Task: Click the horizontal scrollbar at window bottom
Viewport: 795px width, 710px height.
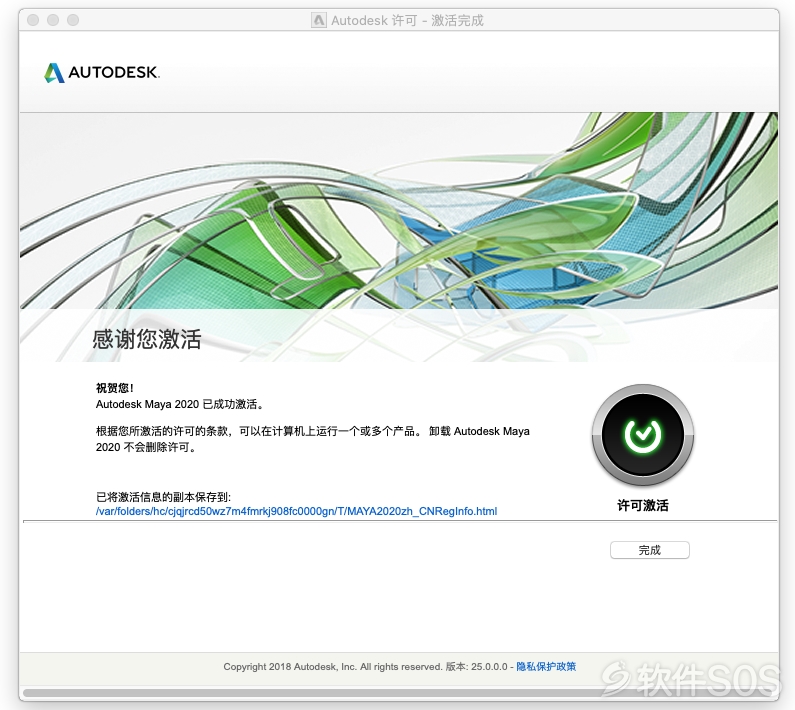Action: click(399, 693)
